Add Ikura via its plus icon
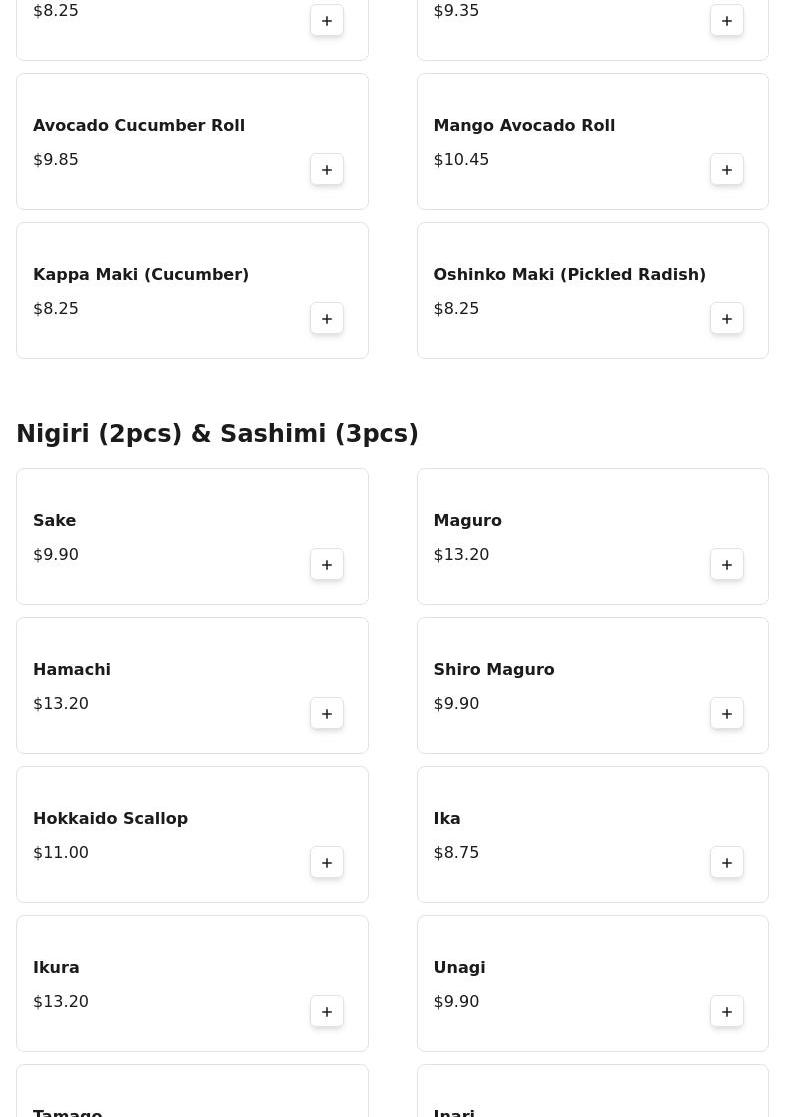This screenshot has width=785, height=1117. pos(327,1012)
